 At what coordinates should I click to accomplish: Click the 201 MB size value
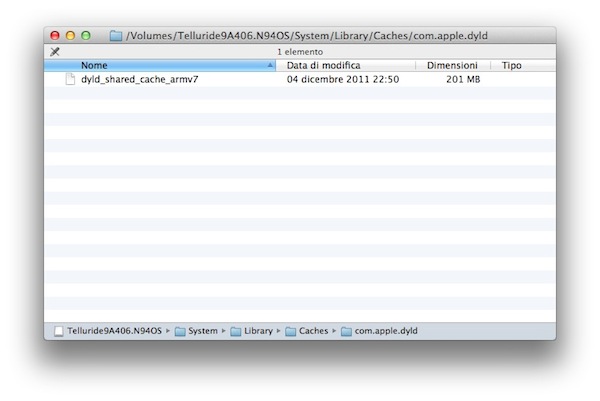point(463,79)
